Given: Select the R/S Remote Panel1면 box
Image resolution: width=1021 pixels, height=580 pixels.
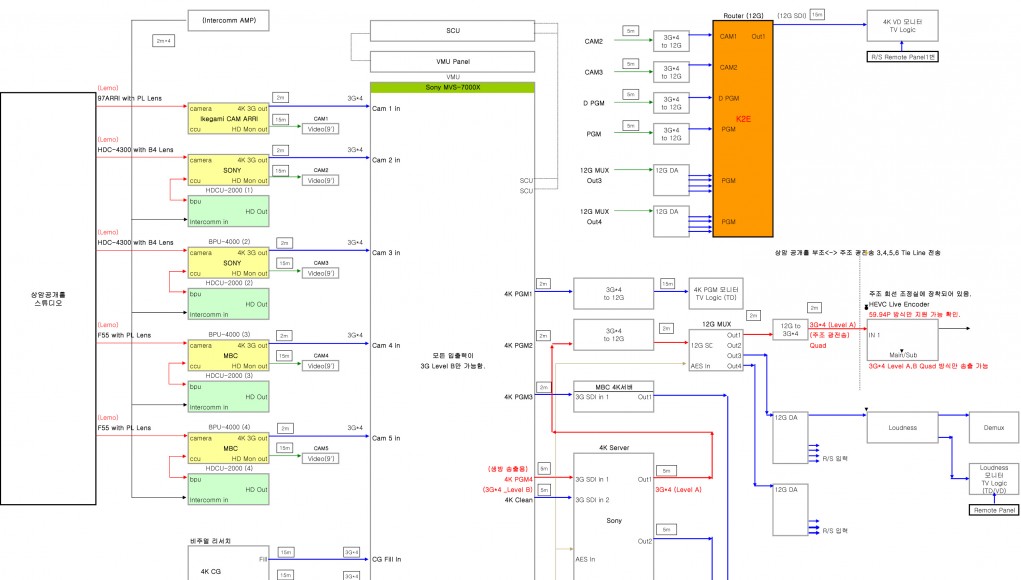Looking at the screenshot, I should click(902, 57).
